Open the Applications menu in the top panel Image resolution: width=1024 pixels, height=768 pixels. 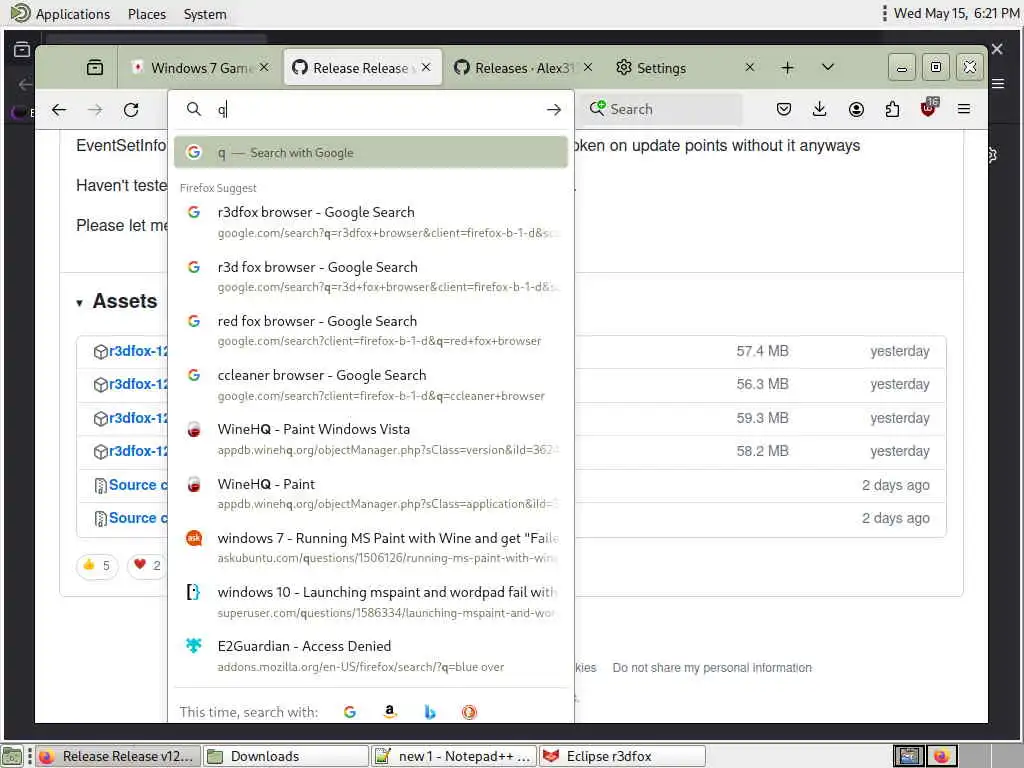(x=60, y=14)
